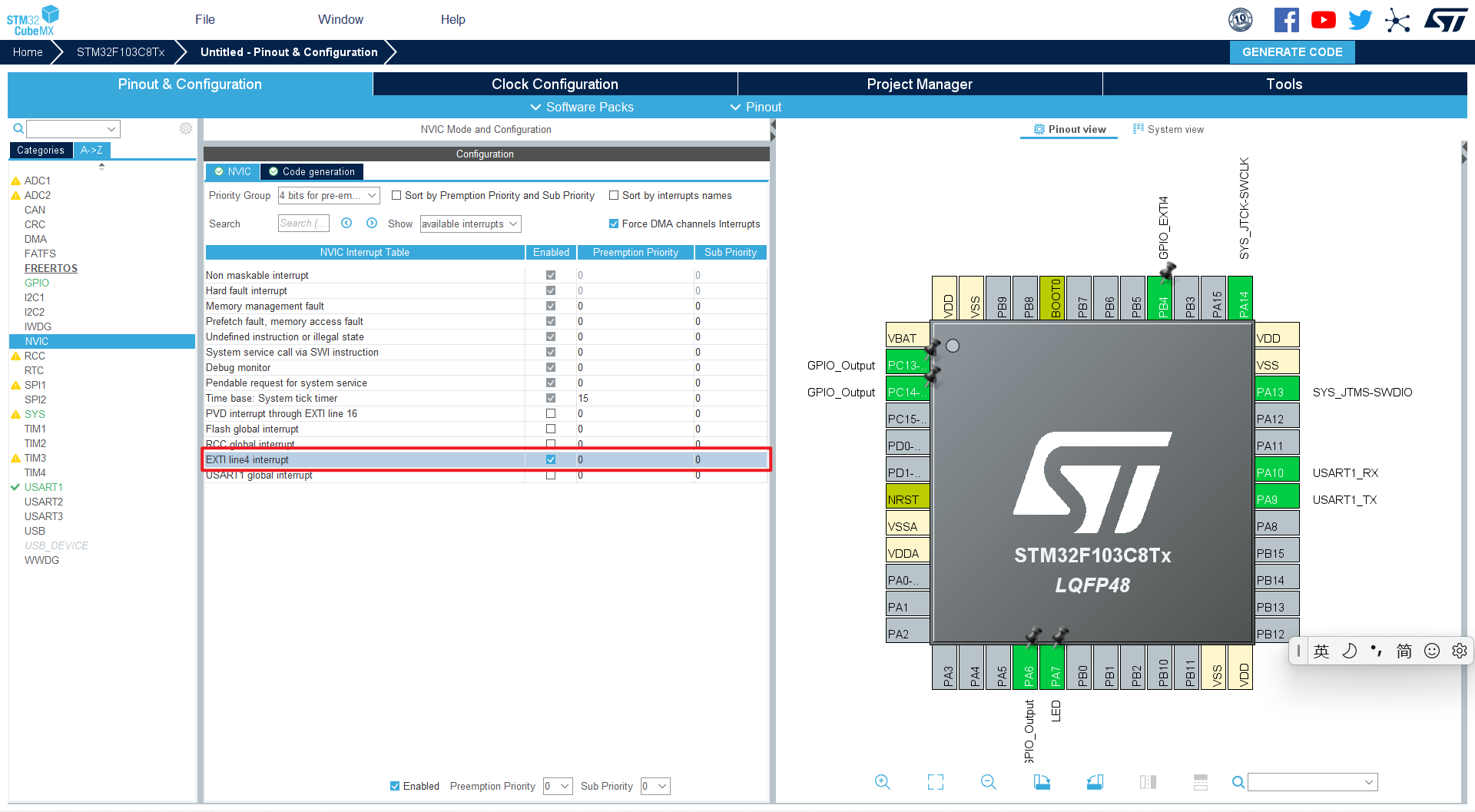Enable Flash global interrupt checkbox
This screenshot has height=812, width=1475.
[x=551, y=429]
